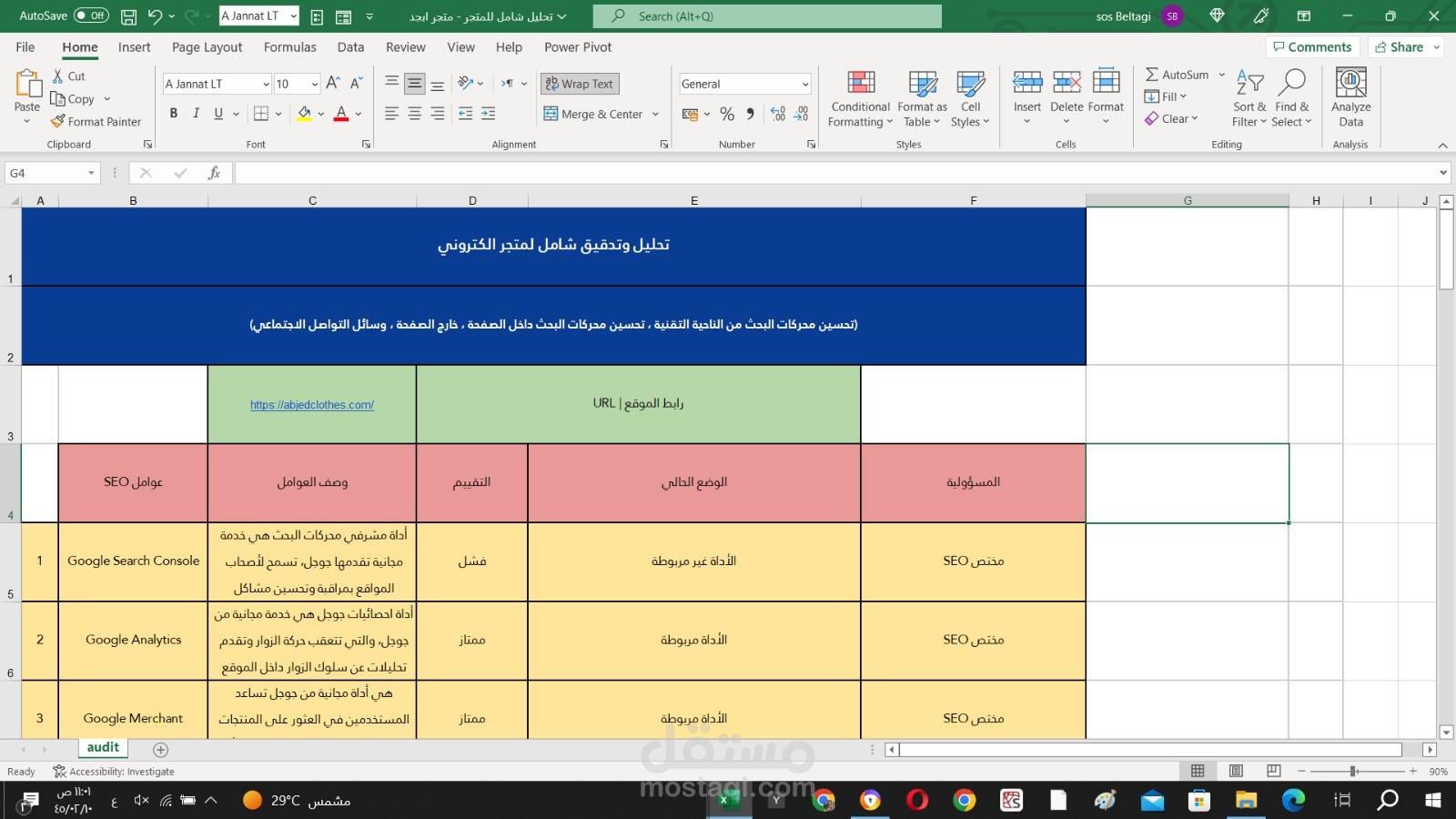Click Increase Indent icon
The width and height of the screenshot is (1456, 819).
coord(489,114)
